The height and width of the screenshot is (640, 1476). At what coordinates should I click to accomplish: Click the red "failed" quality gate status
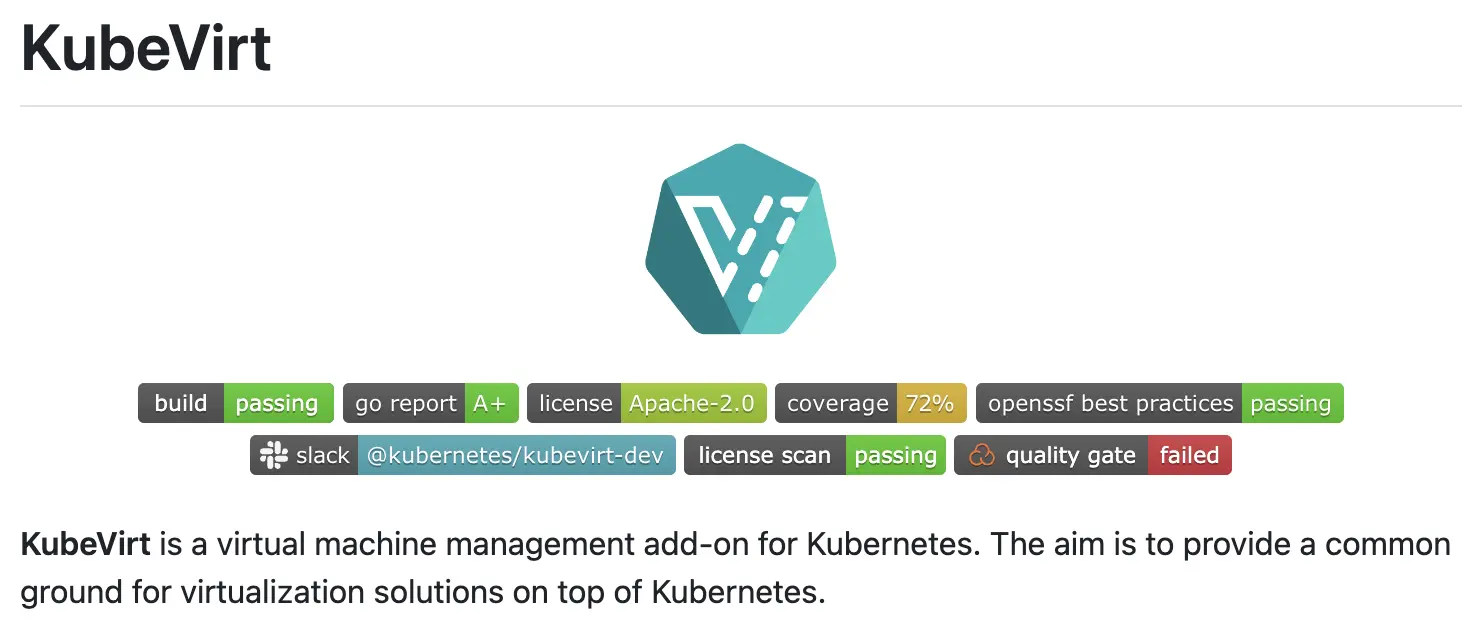tap(1189, 455)
